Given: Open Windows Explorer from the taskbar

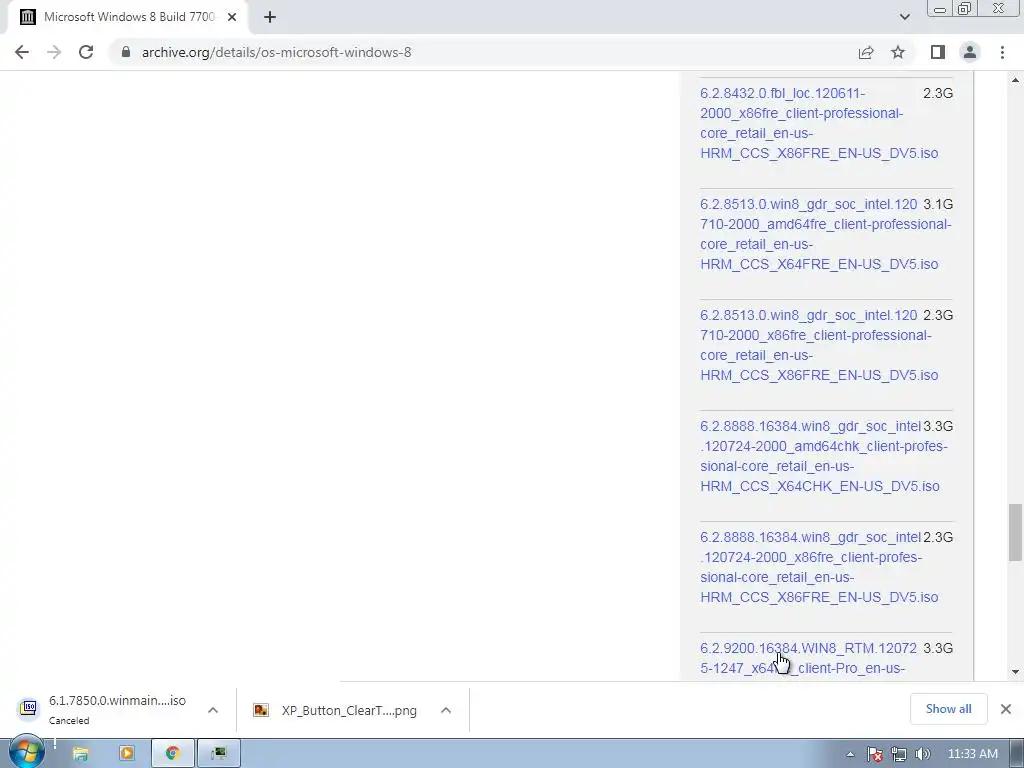Looking at the screenshot, I should pos(80,754).
